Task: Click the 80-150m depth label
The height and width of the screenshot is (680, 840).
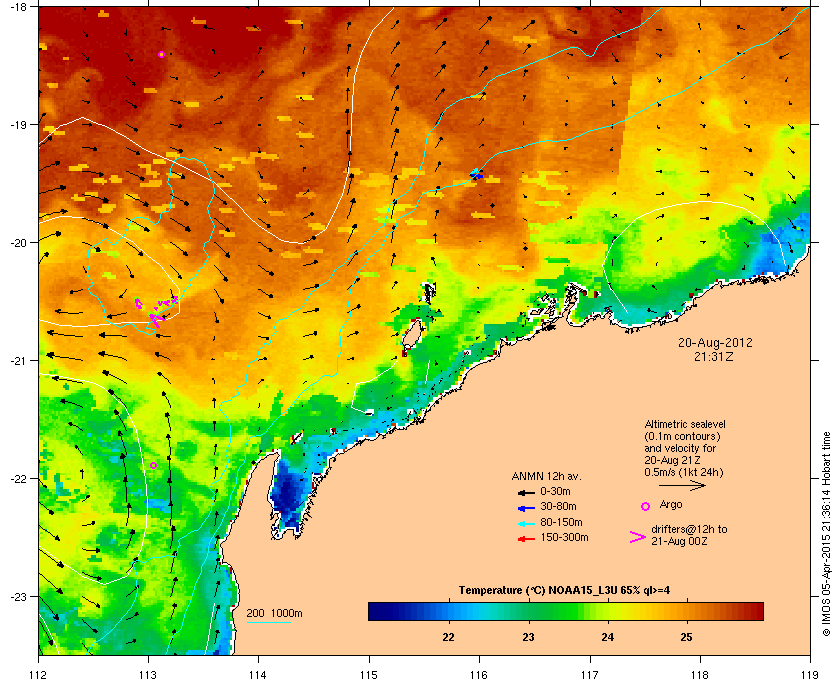Action: [x=561, y=522]
